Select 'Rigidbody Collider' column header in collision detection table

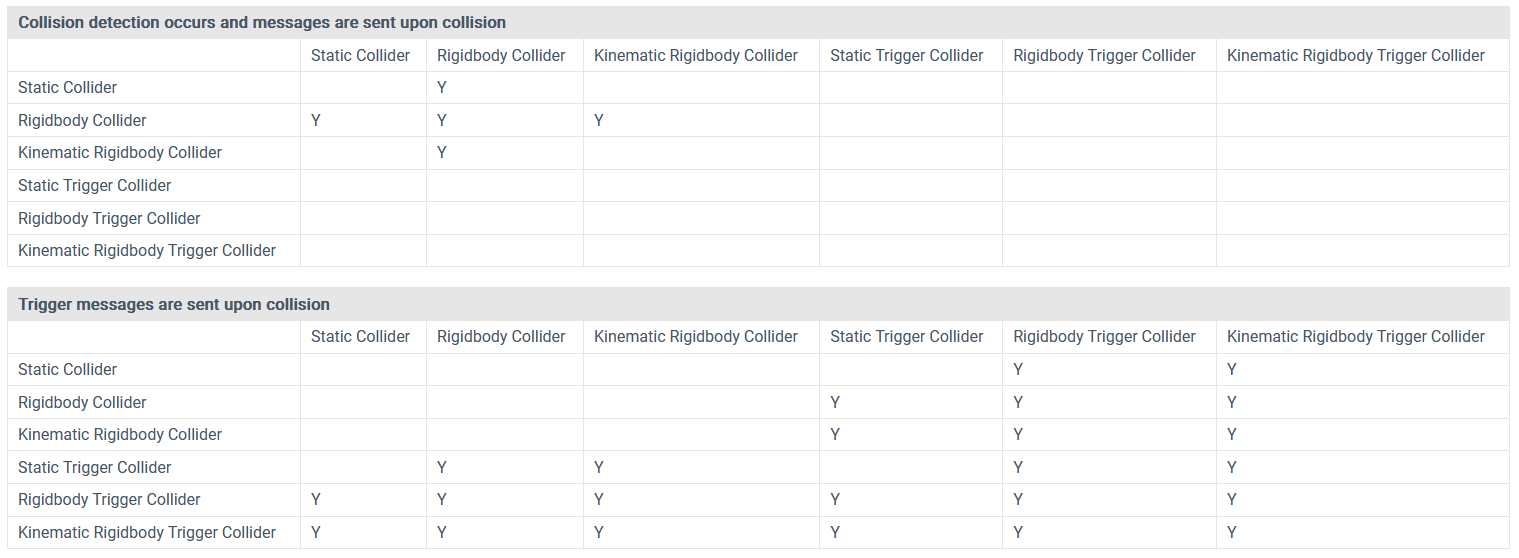coord(501,56)
